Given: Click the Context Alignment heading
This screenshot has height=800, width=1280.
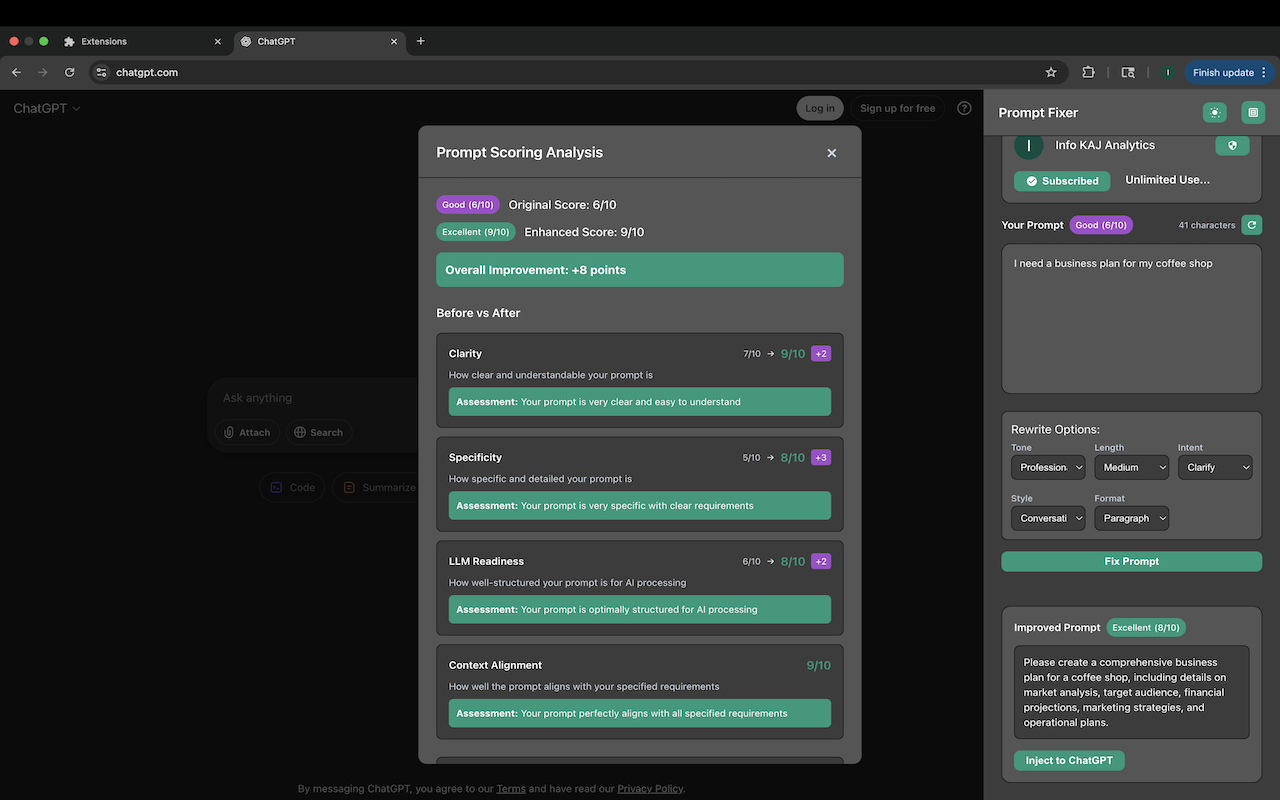Looking at the screenshot, I should point(495,665).
